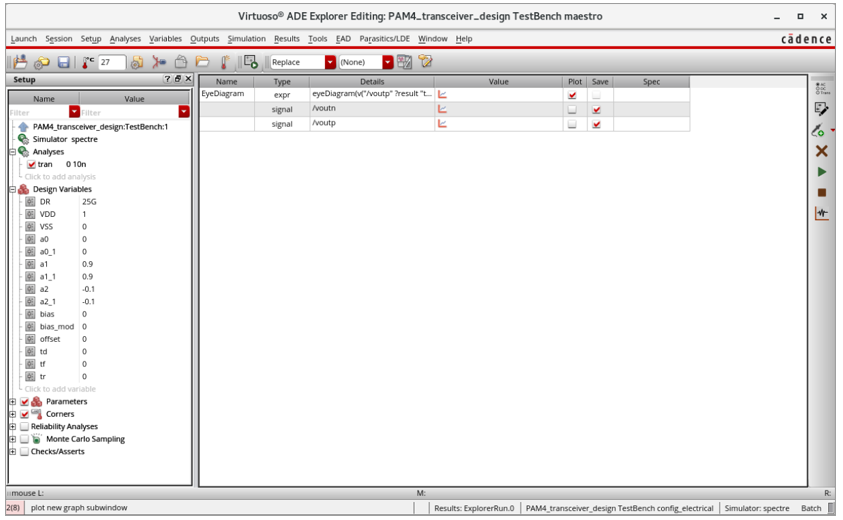Click 'Click to add variable' link
The image size is (843, 520).
pos(60,389)
